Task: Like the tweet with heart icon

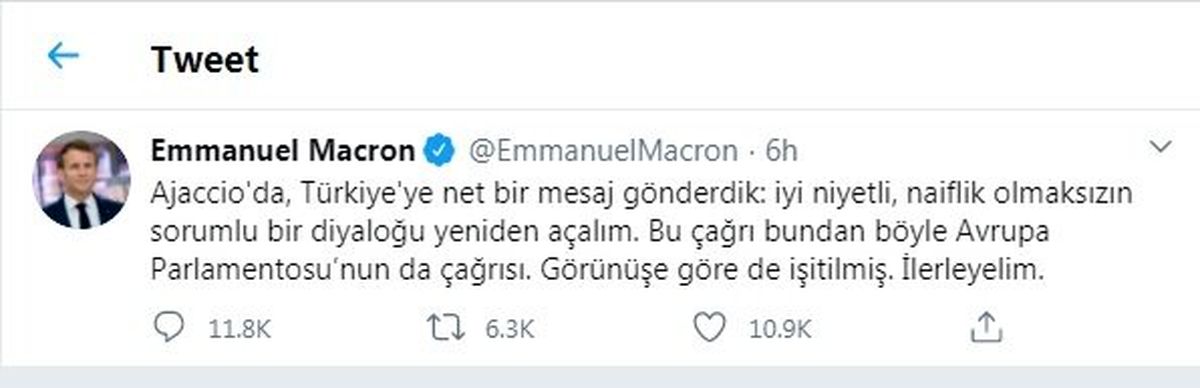Action: point(708,326)
